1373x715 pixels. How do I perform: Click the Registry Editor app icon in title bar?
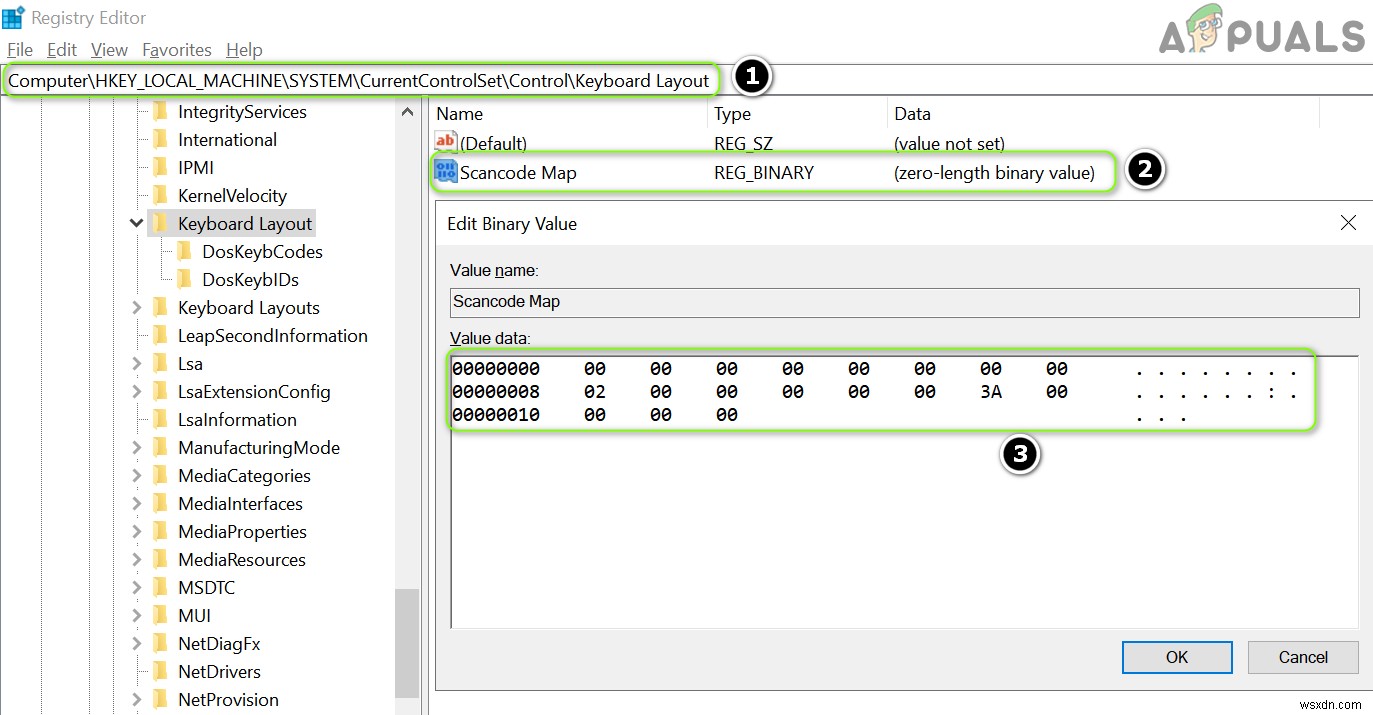[x=13, y=18]
